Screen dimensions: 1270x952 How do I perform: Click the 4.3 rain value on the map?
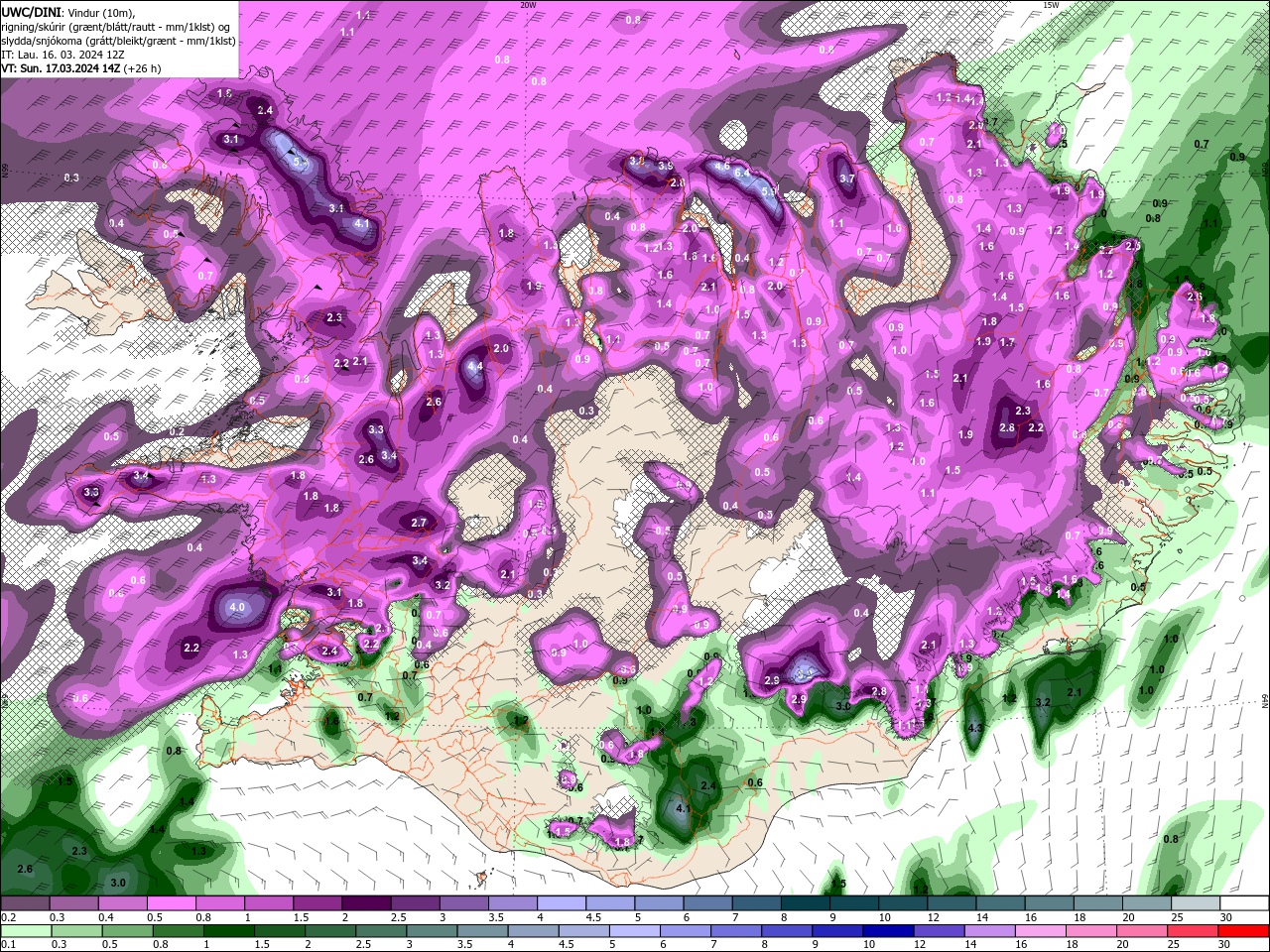[x=974, y=728]
